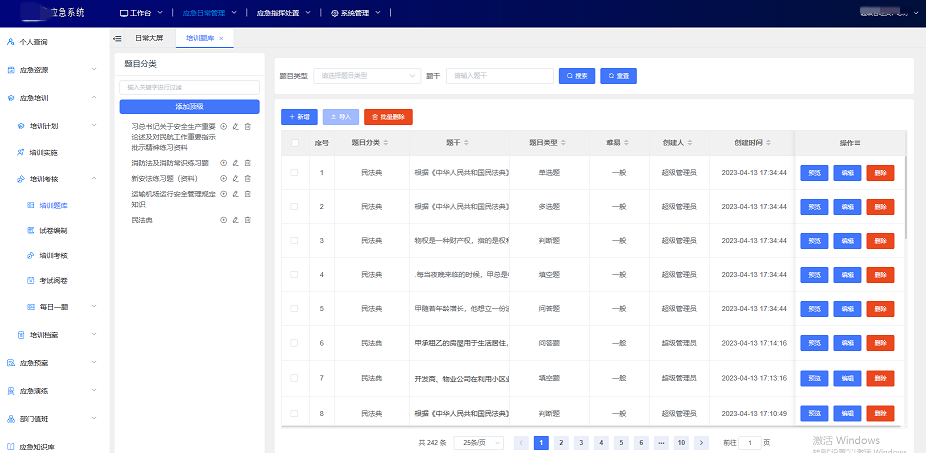Delete the 民法典 category in the tree
The width and height of the screenshot is (926, 453).
pos(247,220)
